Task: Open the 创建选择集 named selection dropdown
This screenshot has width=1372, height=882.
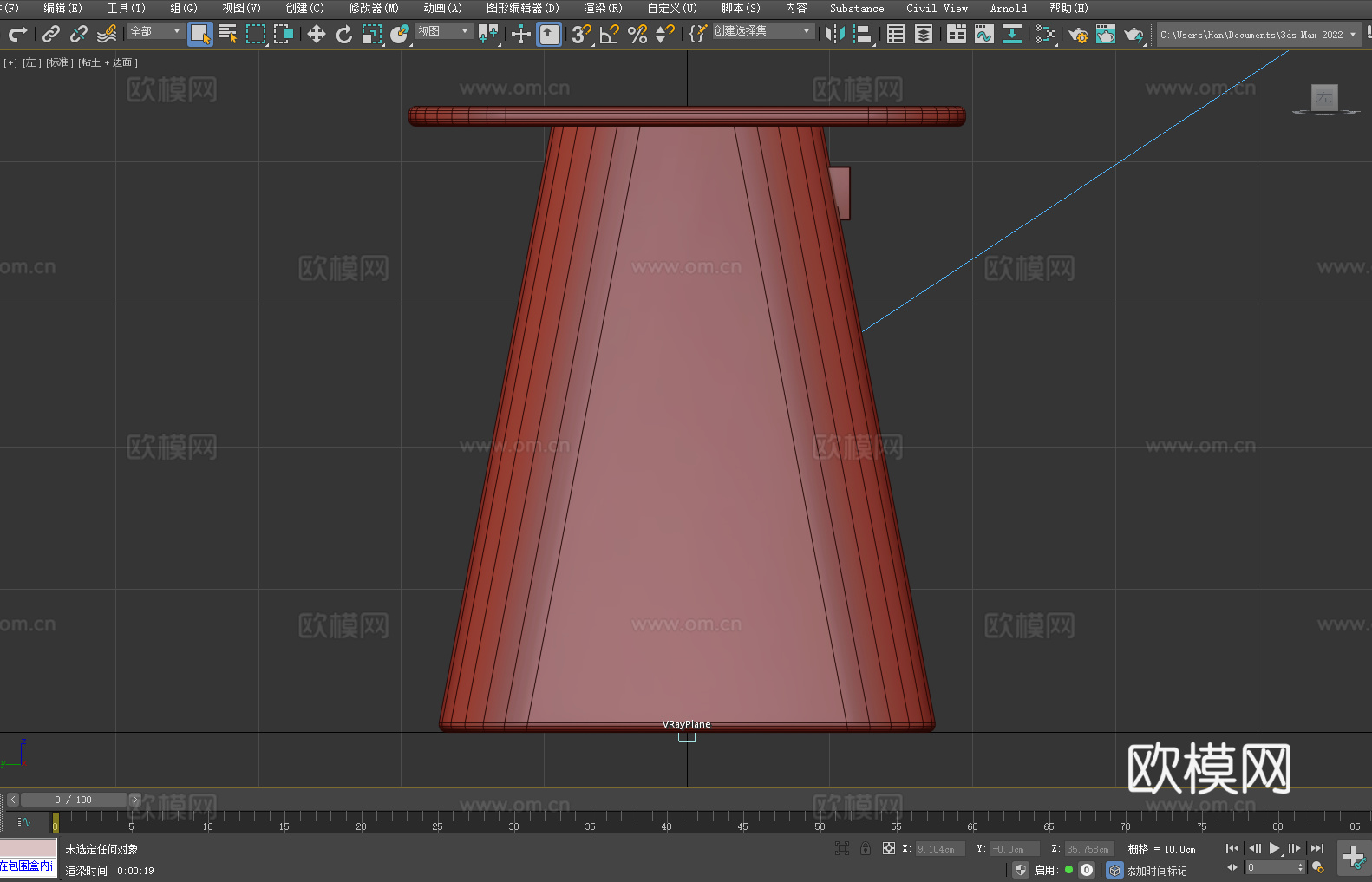Action: pyautogui.click(x=764, y=31)
